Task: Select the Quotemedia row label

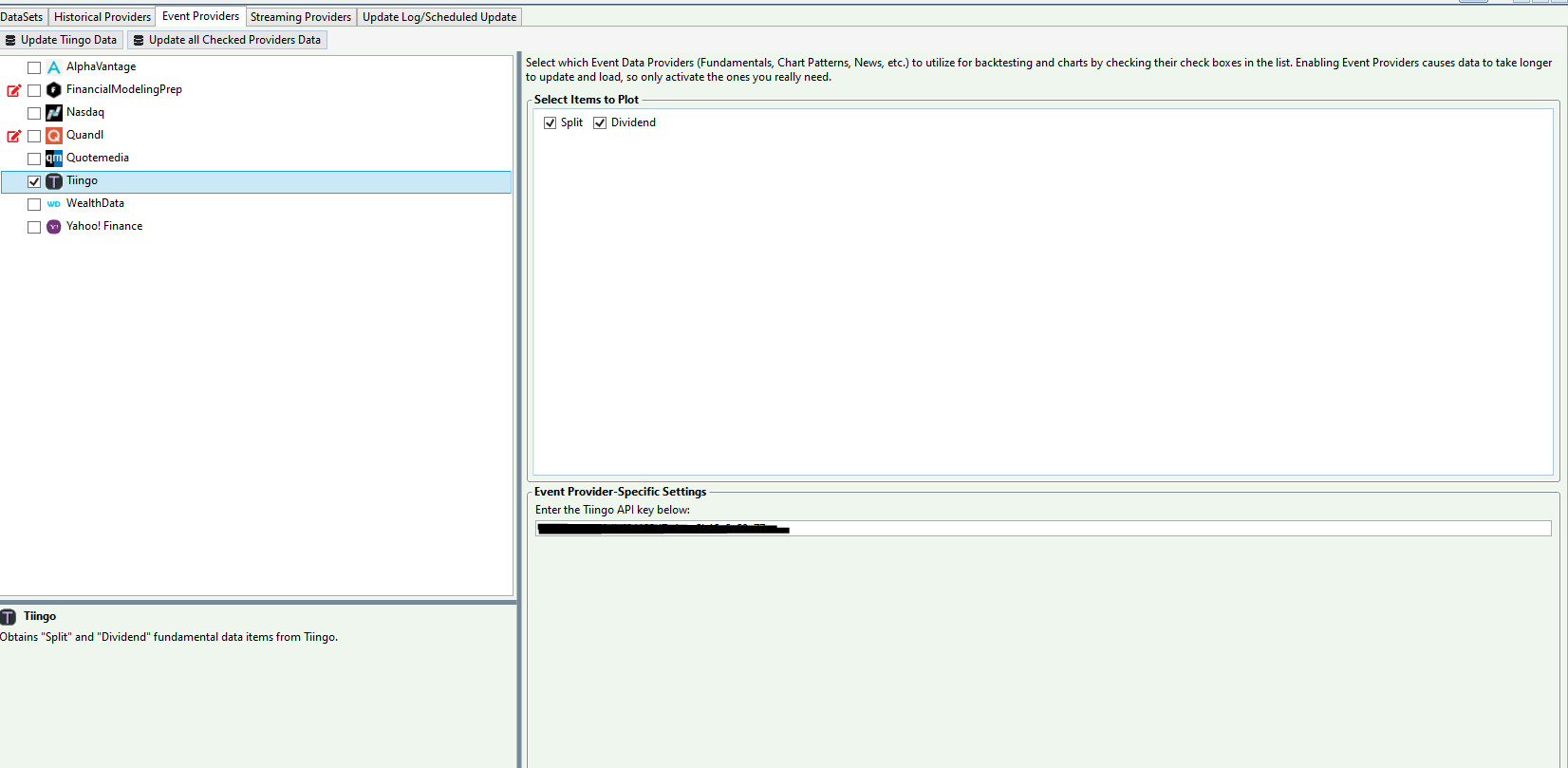Action: pyautogui.click(x=98, y=158)
